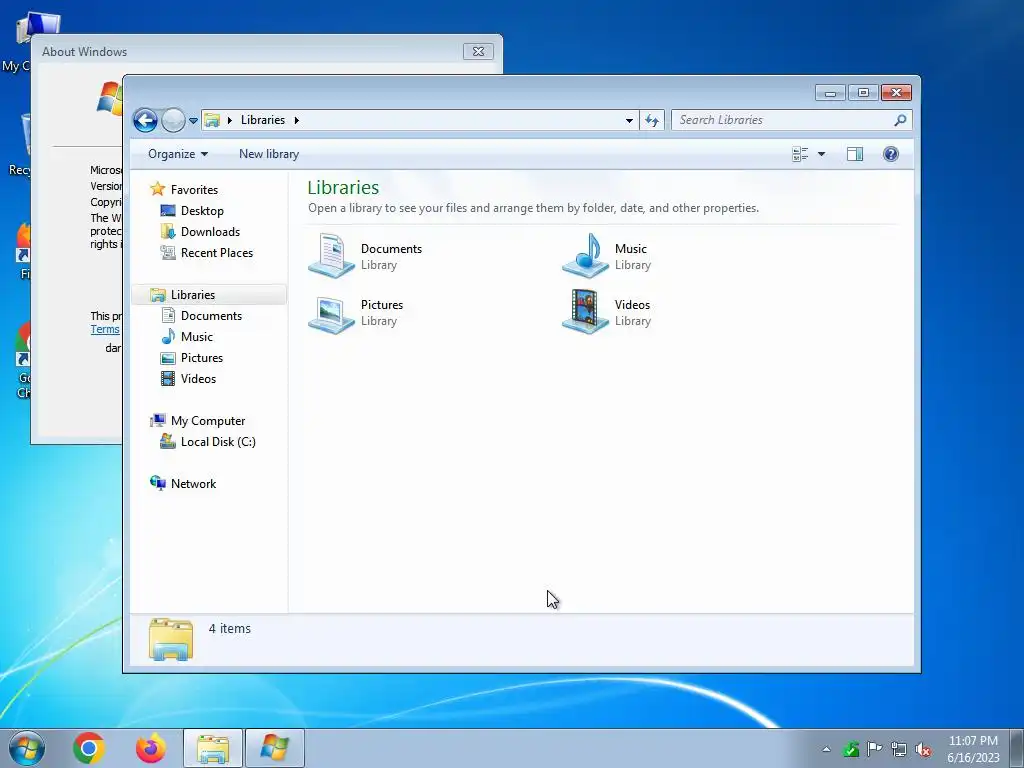Select Favorites in navigation pane
Viewport: 1024px width, 768px height.
tap(194, 189)
